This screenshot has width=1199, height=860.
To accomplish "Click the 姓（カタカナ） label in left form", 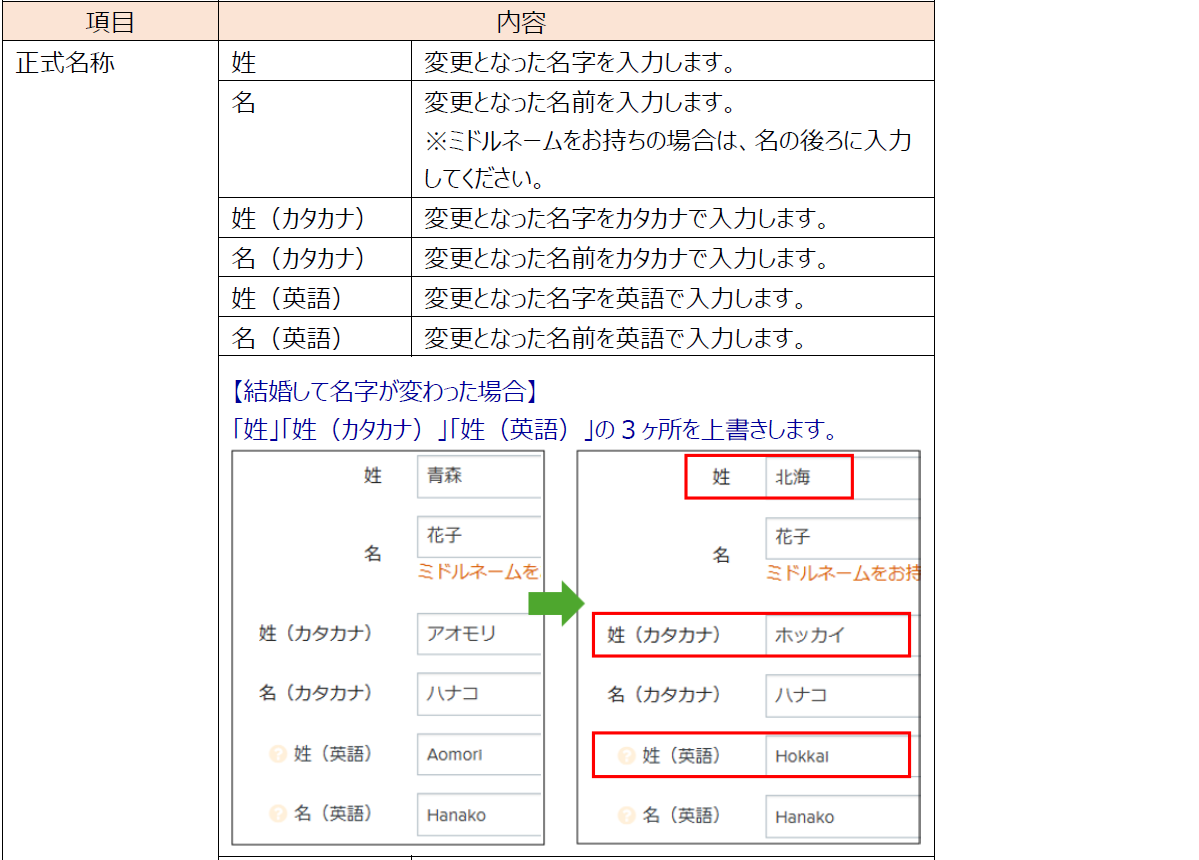I will tap(316, 634).
